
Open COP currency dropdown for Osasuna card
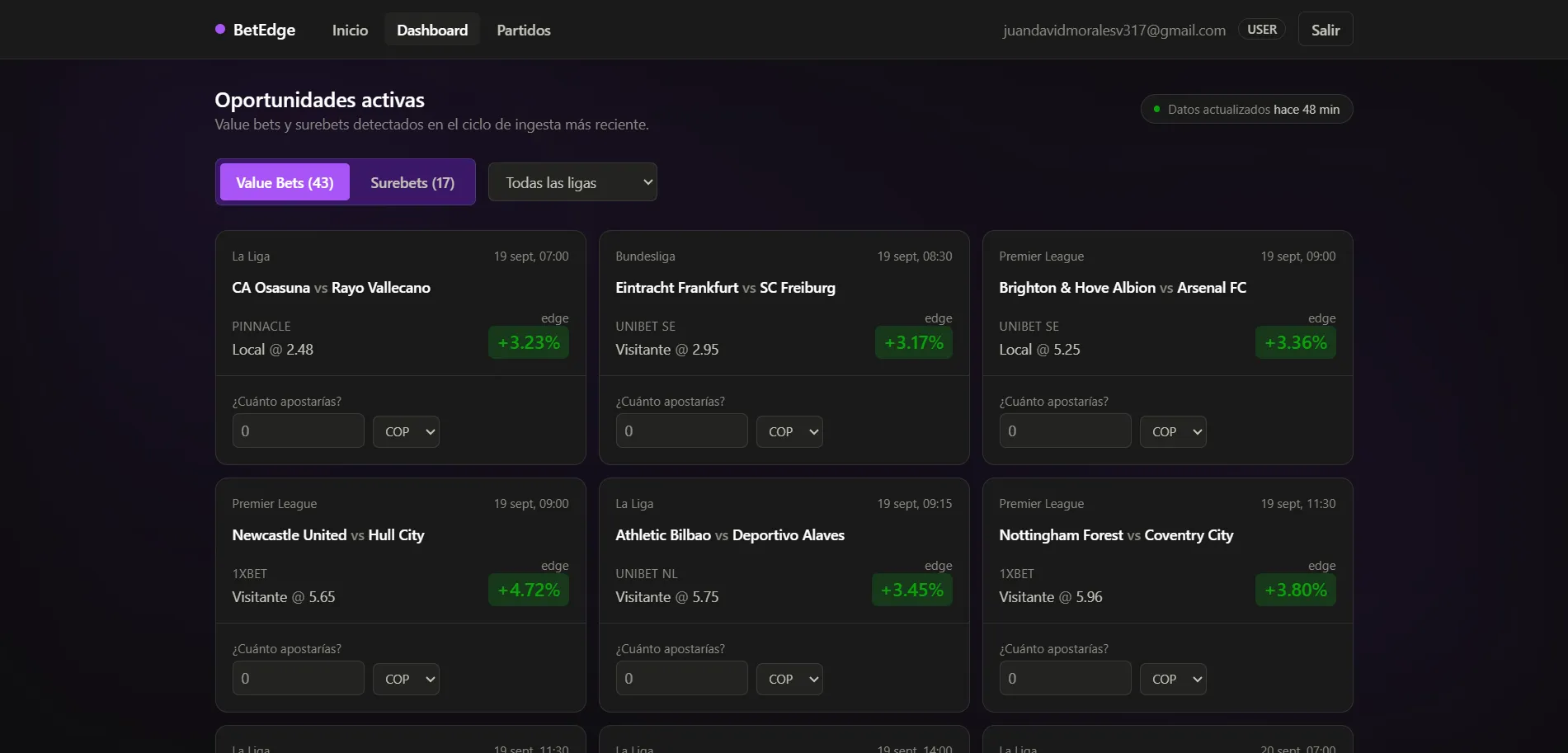[406, 431]
